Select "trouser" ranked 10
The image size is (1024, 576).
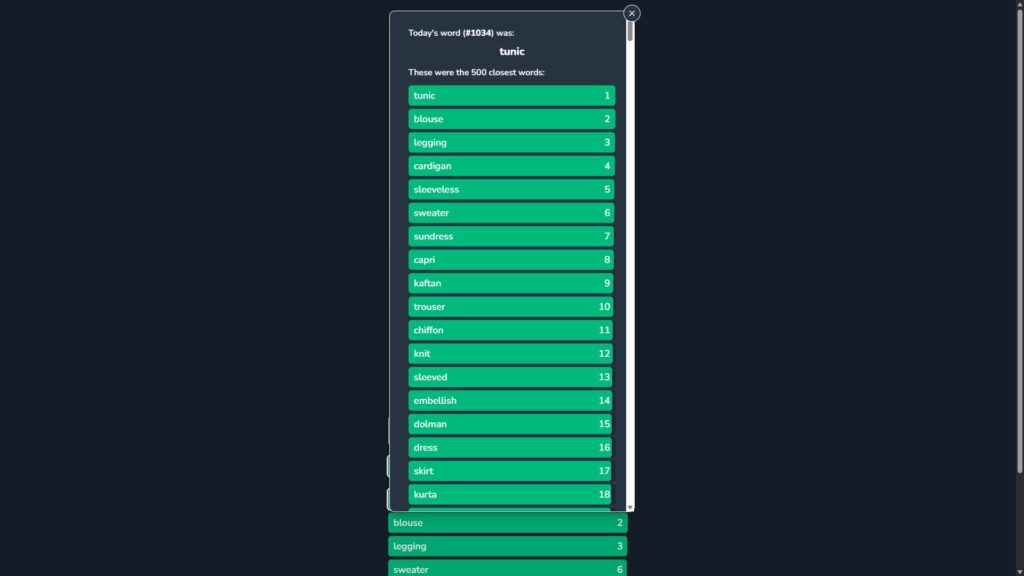click(x=511, y=306)
